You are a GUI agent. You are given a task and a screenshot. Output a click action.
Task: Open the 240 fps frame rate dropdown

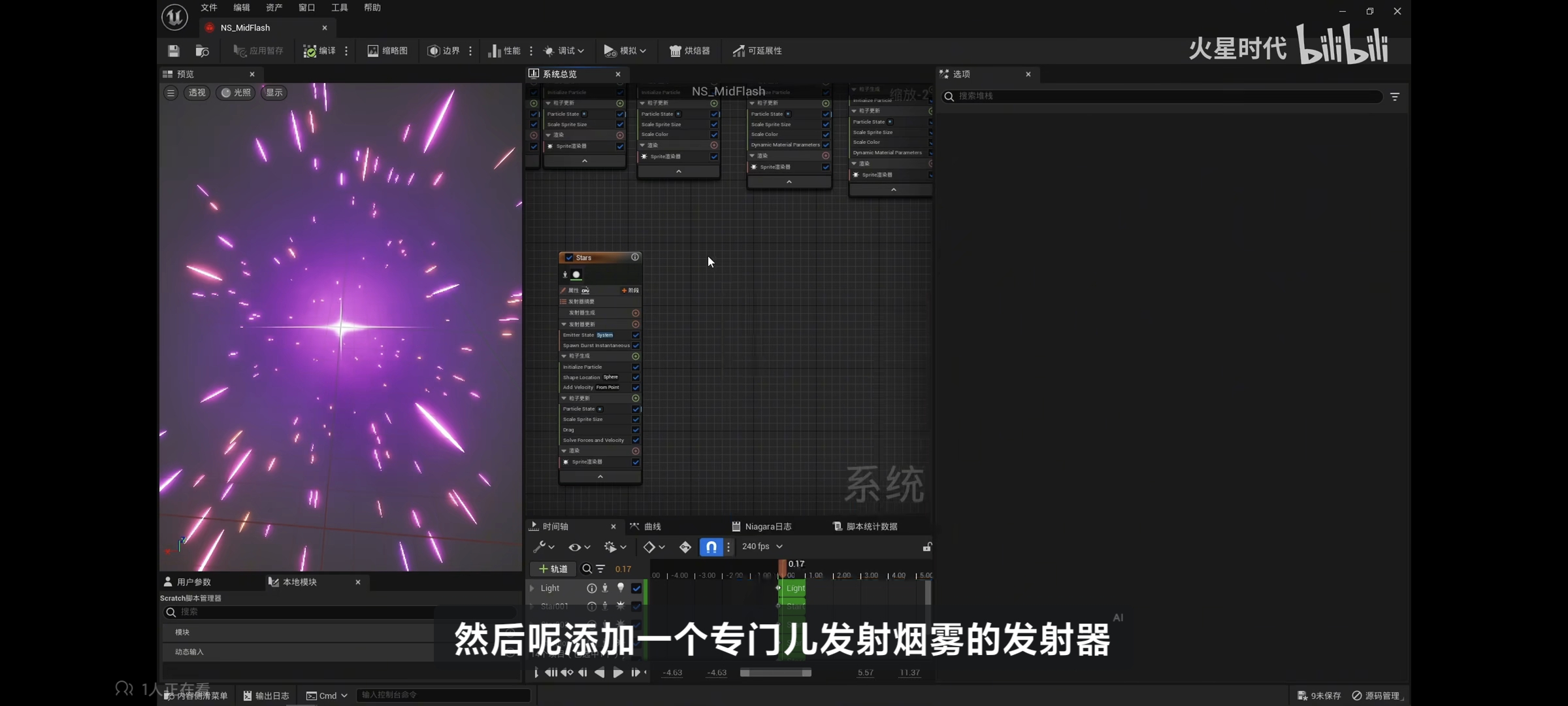pos(762,546)
